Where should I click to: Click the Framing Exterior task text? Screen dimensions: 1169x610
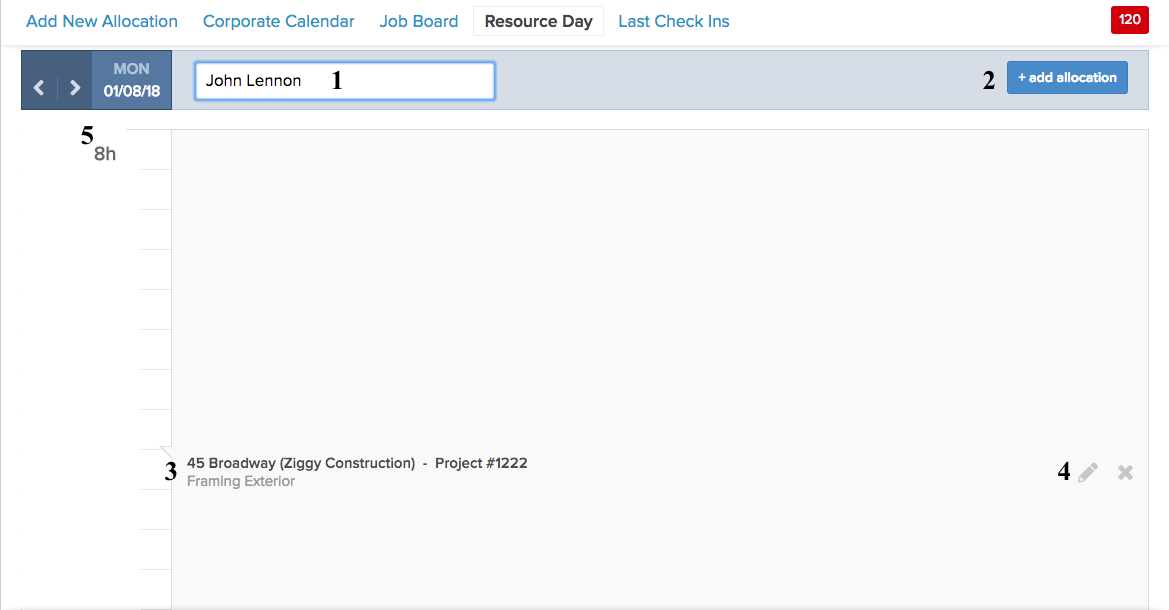(241, 482)
